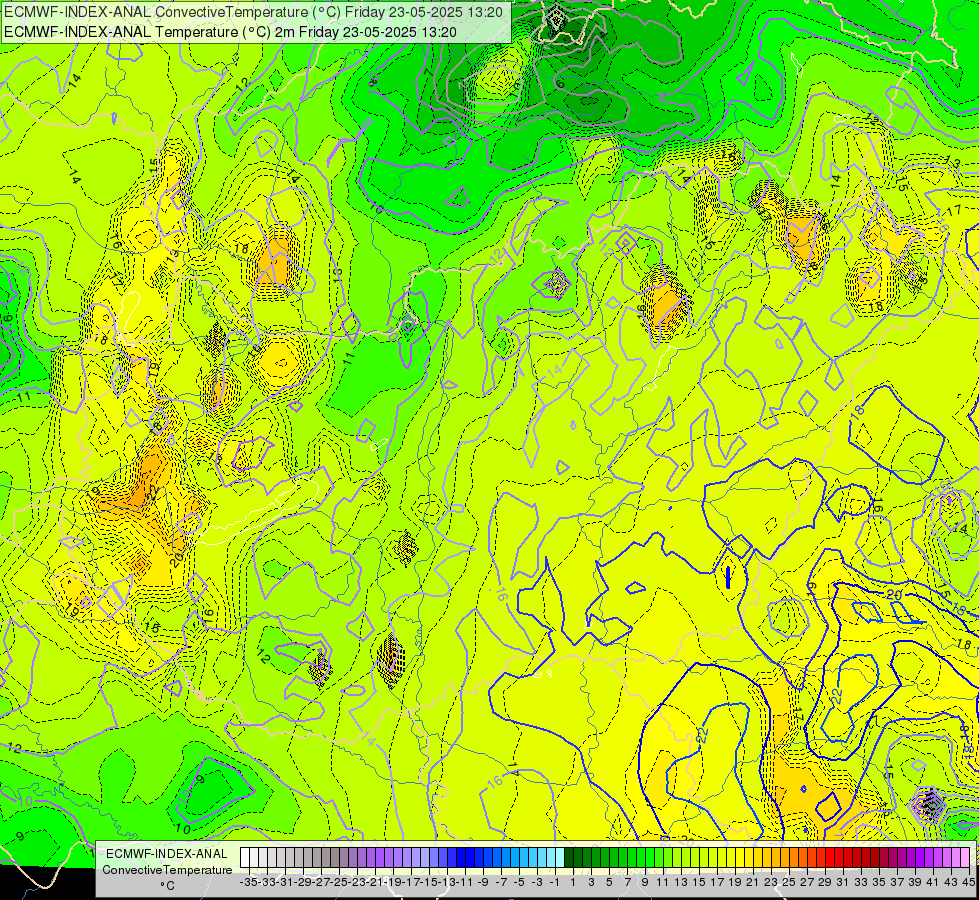This screenshot has width=979, height=900.
Task: Click the -19 legend scale value
Action: 392,882
